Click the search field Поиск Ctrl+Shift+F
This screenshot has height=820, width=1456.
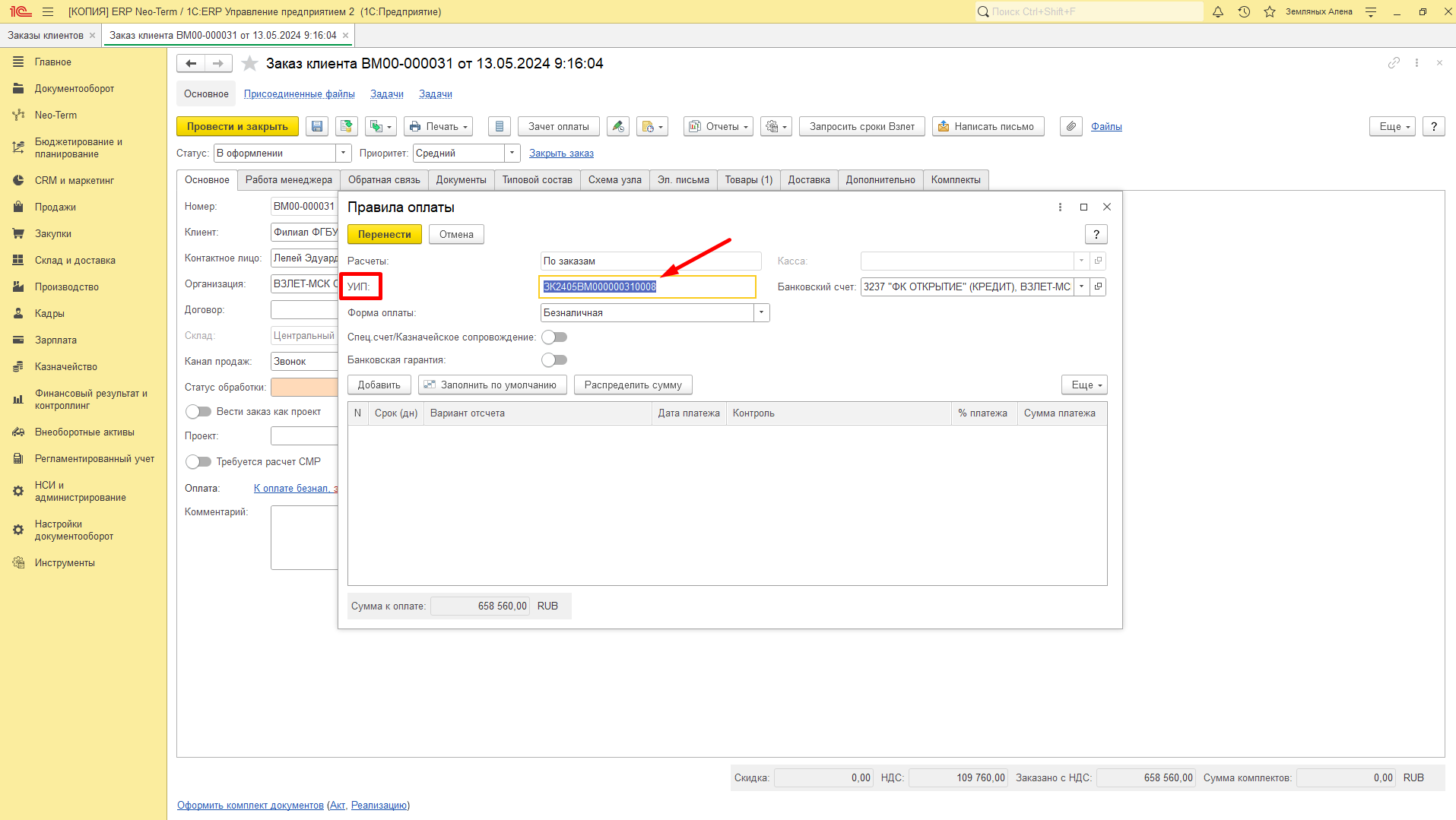coord(1090,11)
